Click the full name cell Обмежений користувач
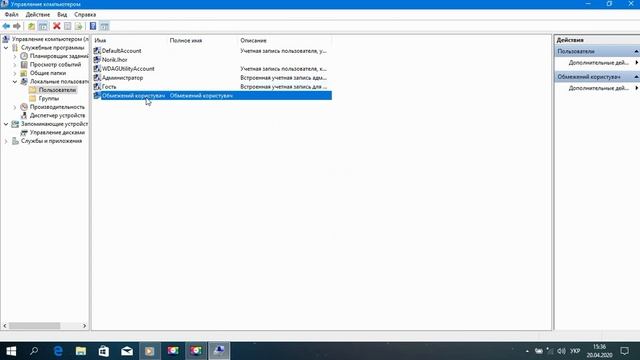The width and height of the screenshot is (640, 360). [201, 96]
